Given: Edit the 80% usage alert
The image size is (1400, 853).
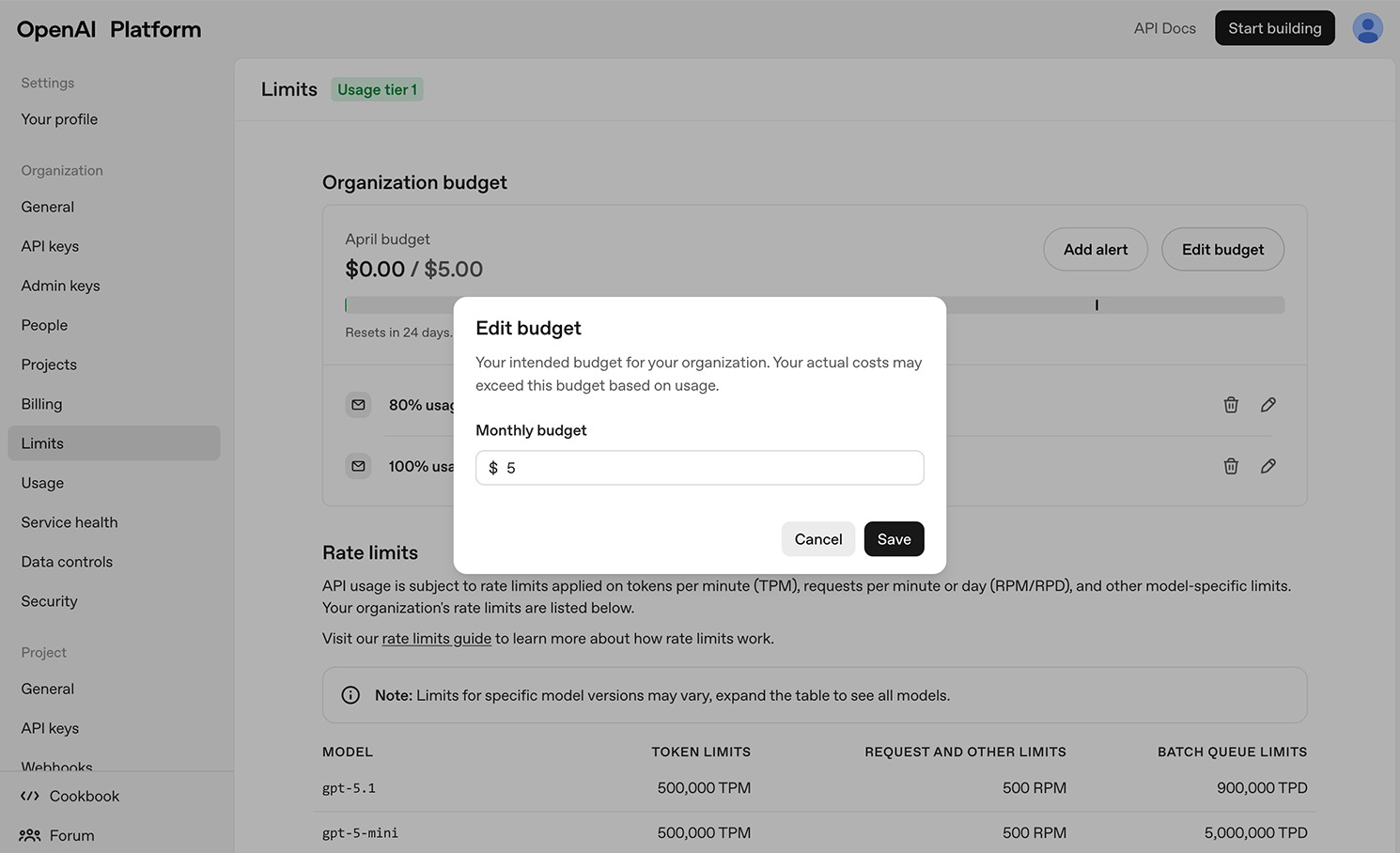Looking at the screenshot, I should pyautogui.click(x=1268, y=405).
